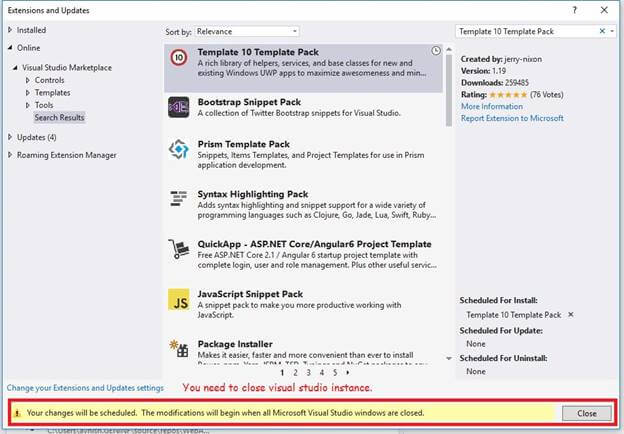Click the Bootstrap Snippet Pack icon

point(179,107)
